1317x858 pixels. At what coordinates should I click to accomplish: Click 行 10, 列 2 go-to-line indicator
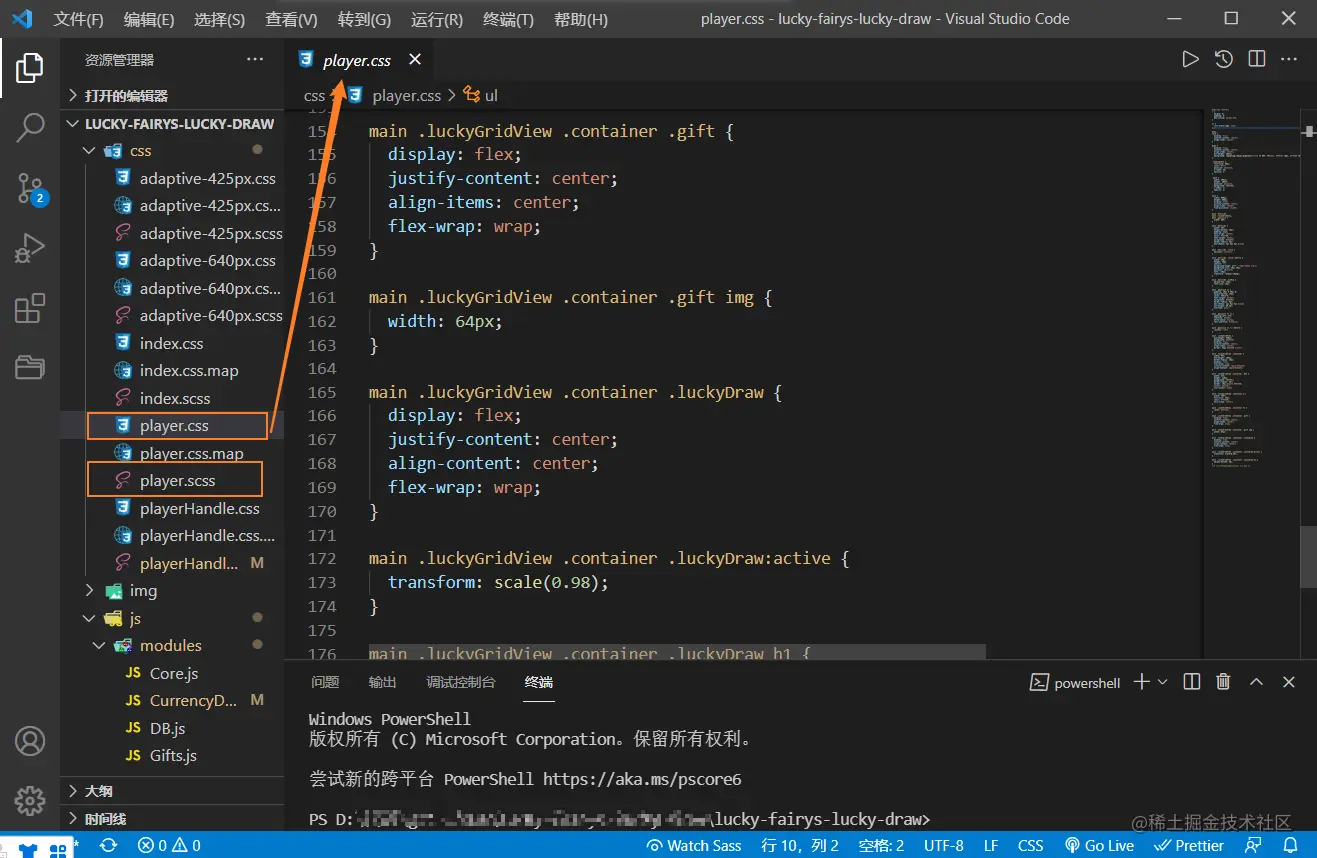[800, 846]
